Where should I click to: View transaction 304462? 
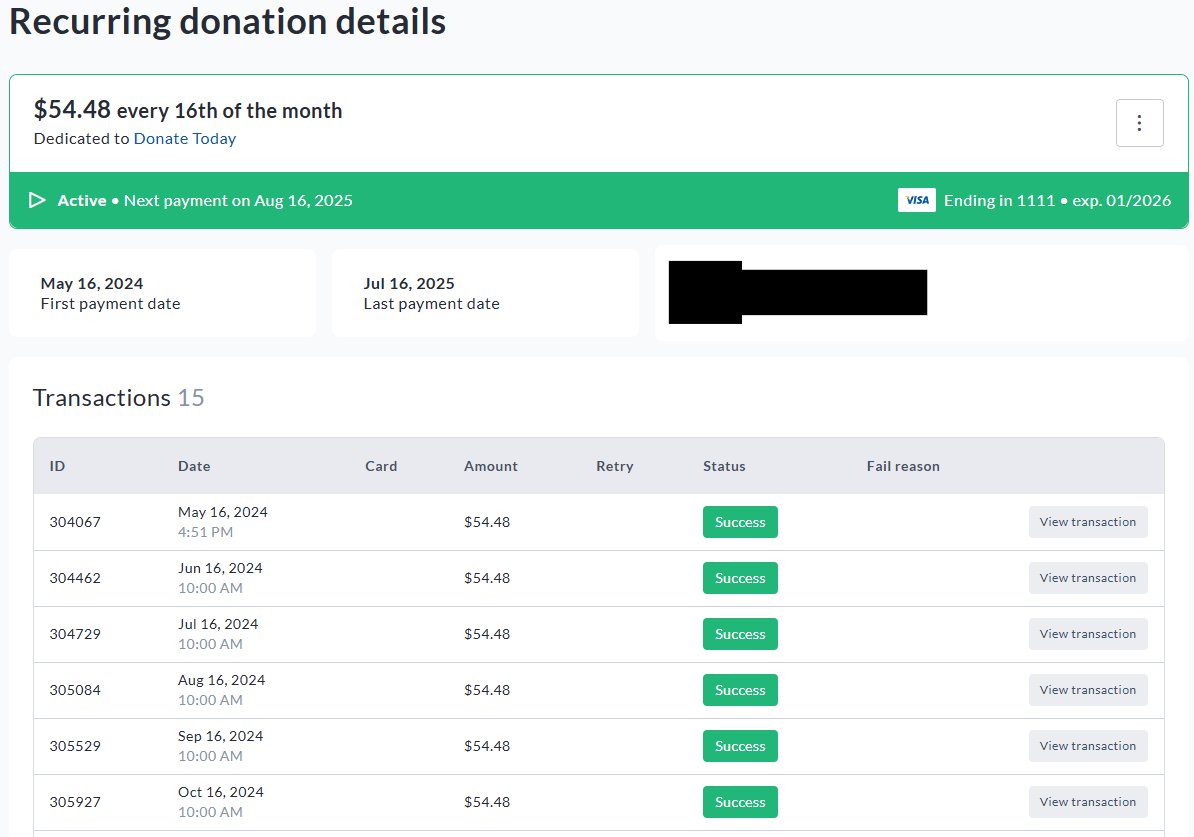click(x=1087, y=578)
